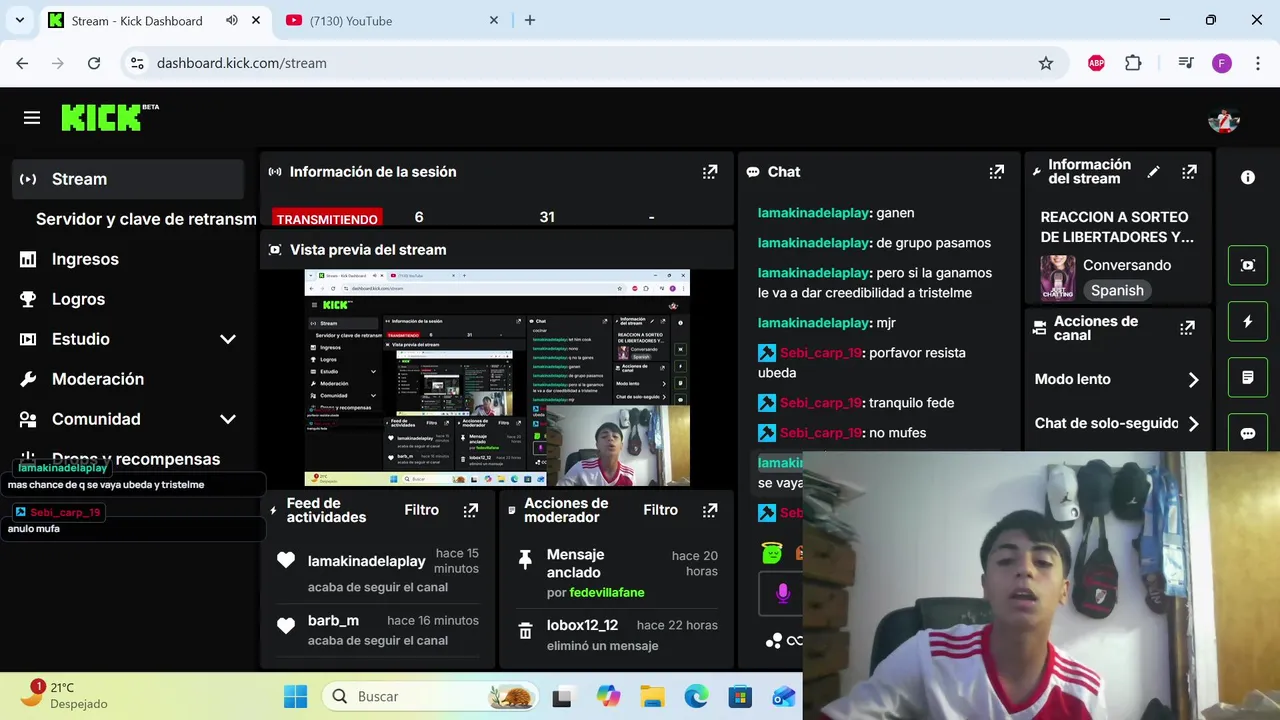Image resolution: width=1280 pixels, height=720 pixels.
Task: Toggle activity feed lightning widget in sidebar
Action: click(x=1248, y=322)
